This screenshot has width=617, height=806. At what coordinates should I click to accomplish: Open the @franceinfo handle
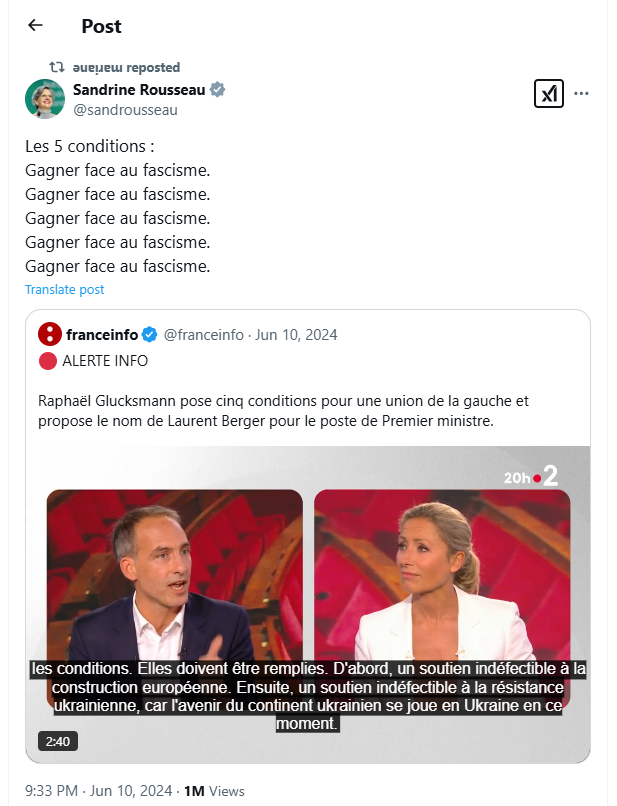tap(203, 334)
